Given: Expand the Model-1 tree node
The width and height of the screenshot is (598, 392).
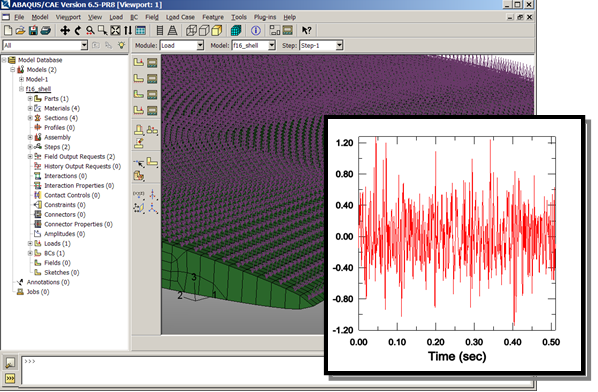Looking at the screenshot, I should coord(21,79).
